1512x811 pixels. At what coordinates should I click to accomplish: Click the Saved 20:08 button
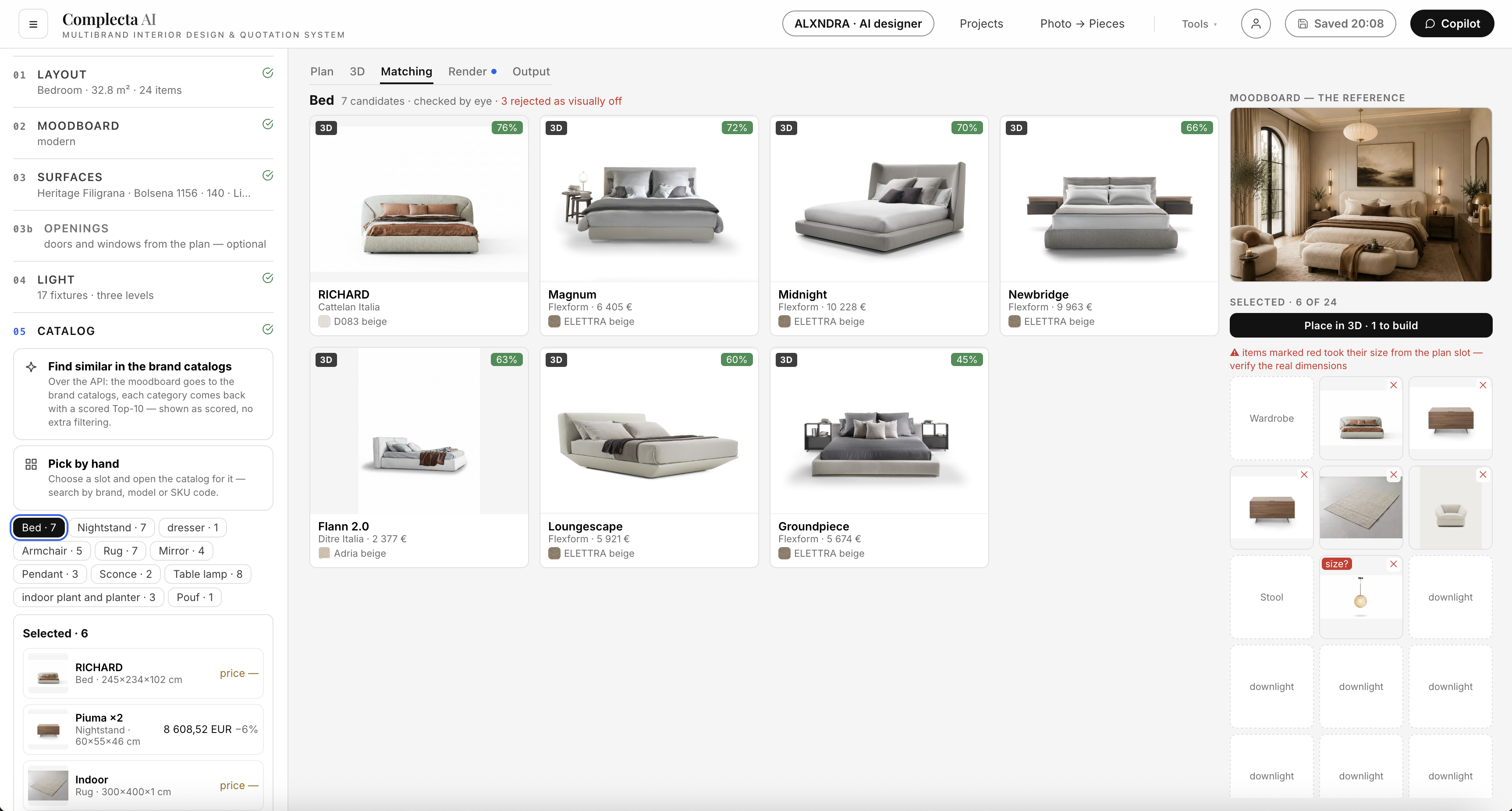coord(1340,24)
